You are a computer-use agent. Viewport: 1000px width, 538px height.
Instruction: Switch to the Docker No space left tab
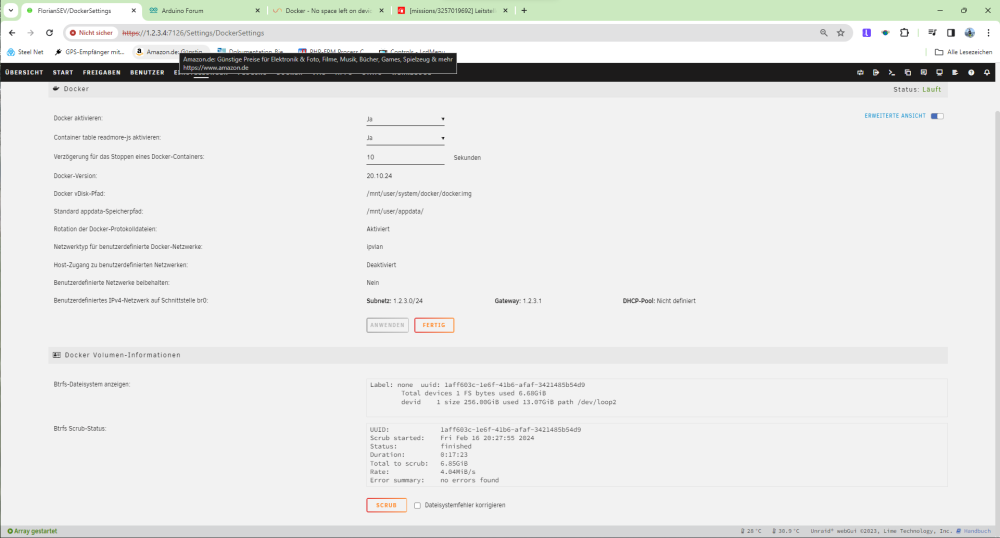coord(328,11)
